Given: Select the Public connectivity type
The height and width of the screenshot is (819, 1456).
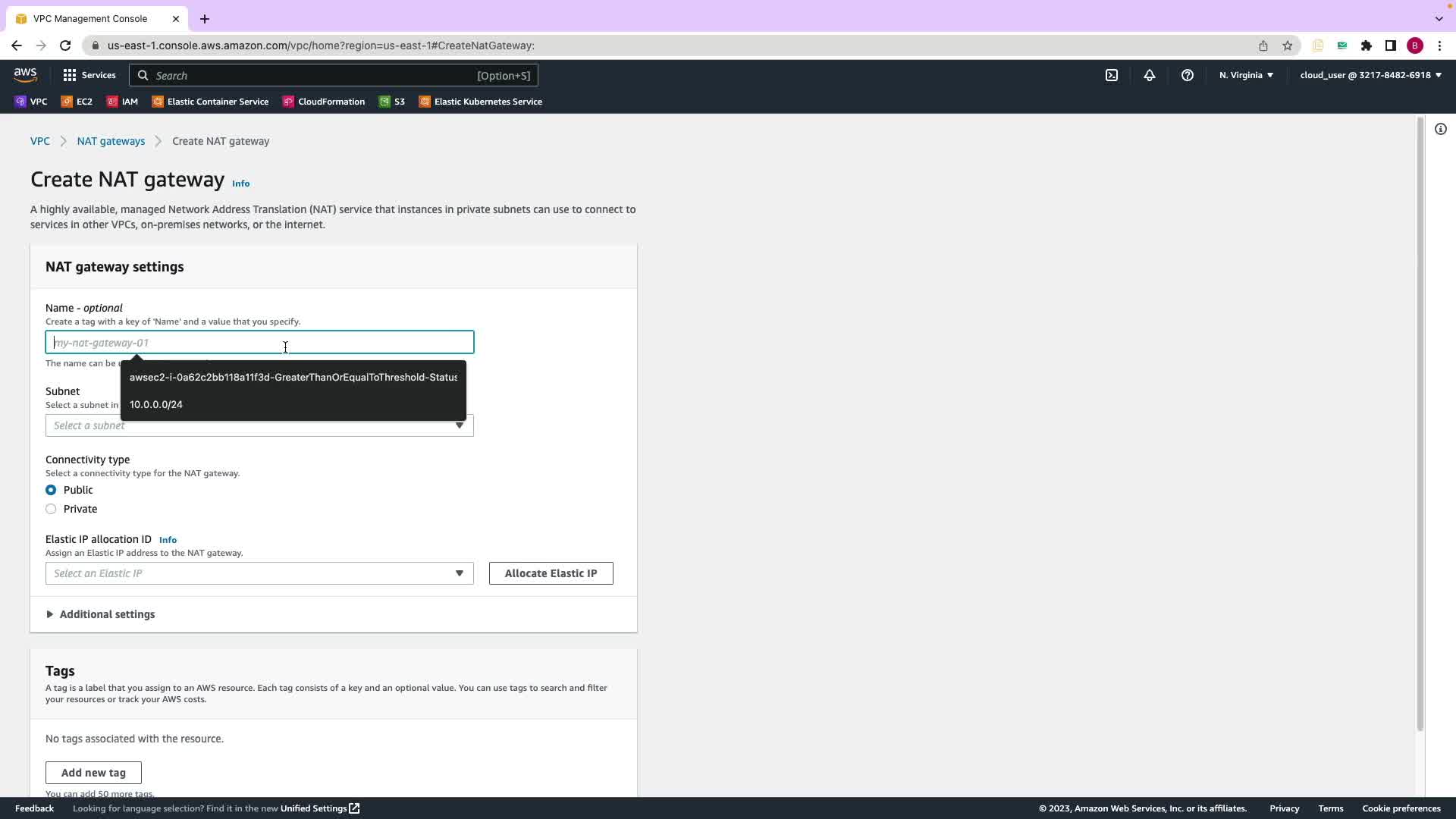Looking at the screenshot, I should click(x=51, y=490).
